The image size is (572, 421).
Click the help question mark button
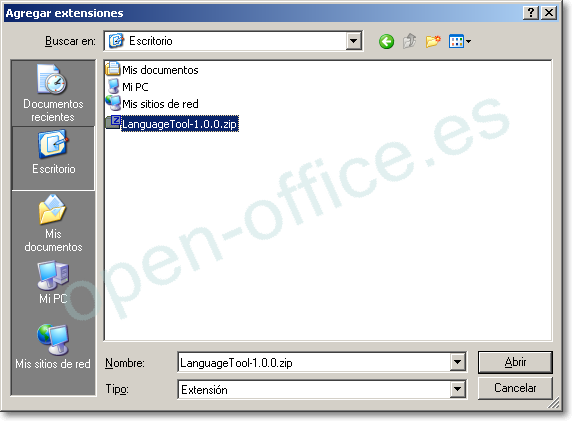(x=531, y=13)
